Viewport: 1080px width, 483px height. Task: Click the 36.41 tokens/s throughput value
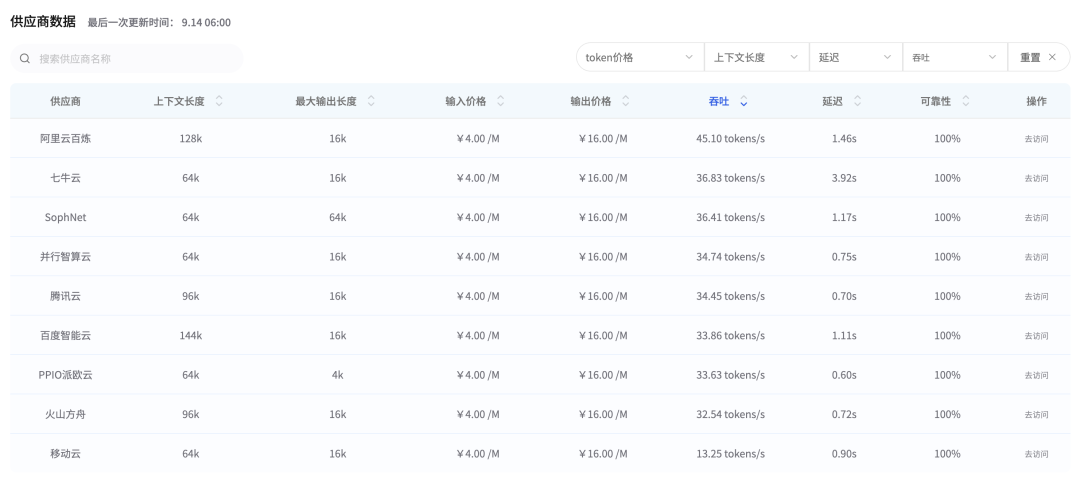coord(731,217)
